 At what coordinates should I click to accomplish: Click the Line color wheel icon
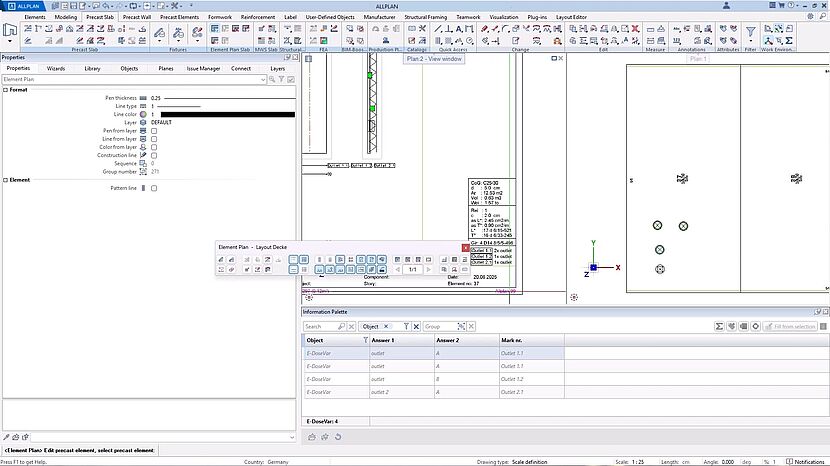(x=143, y=114)
